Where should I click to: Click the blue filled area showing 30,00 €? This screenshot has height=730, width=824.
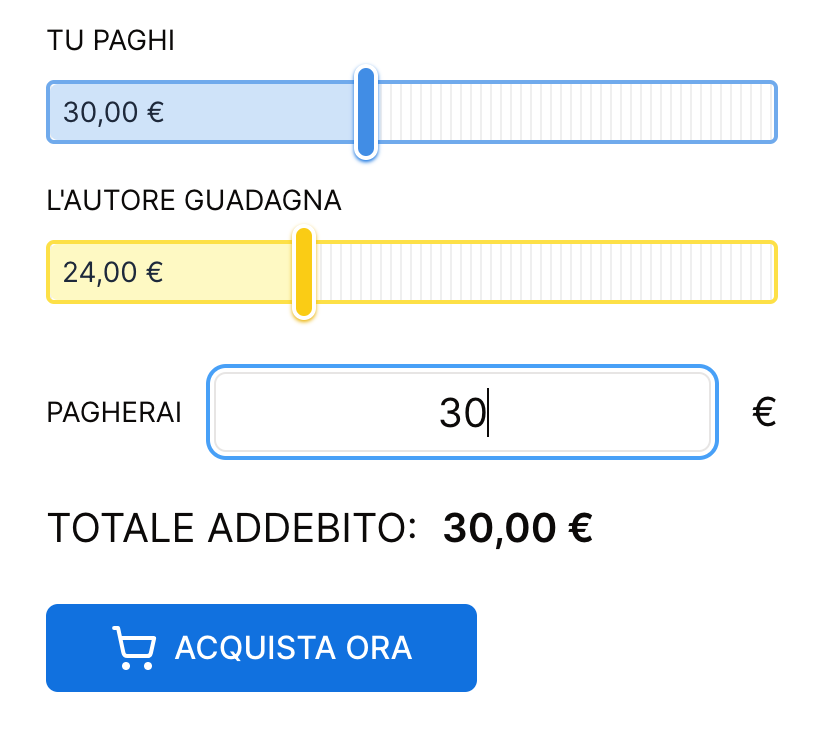click(260, 112)
